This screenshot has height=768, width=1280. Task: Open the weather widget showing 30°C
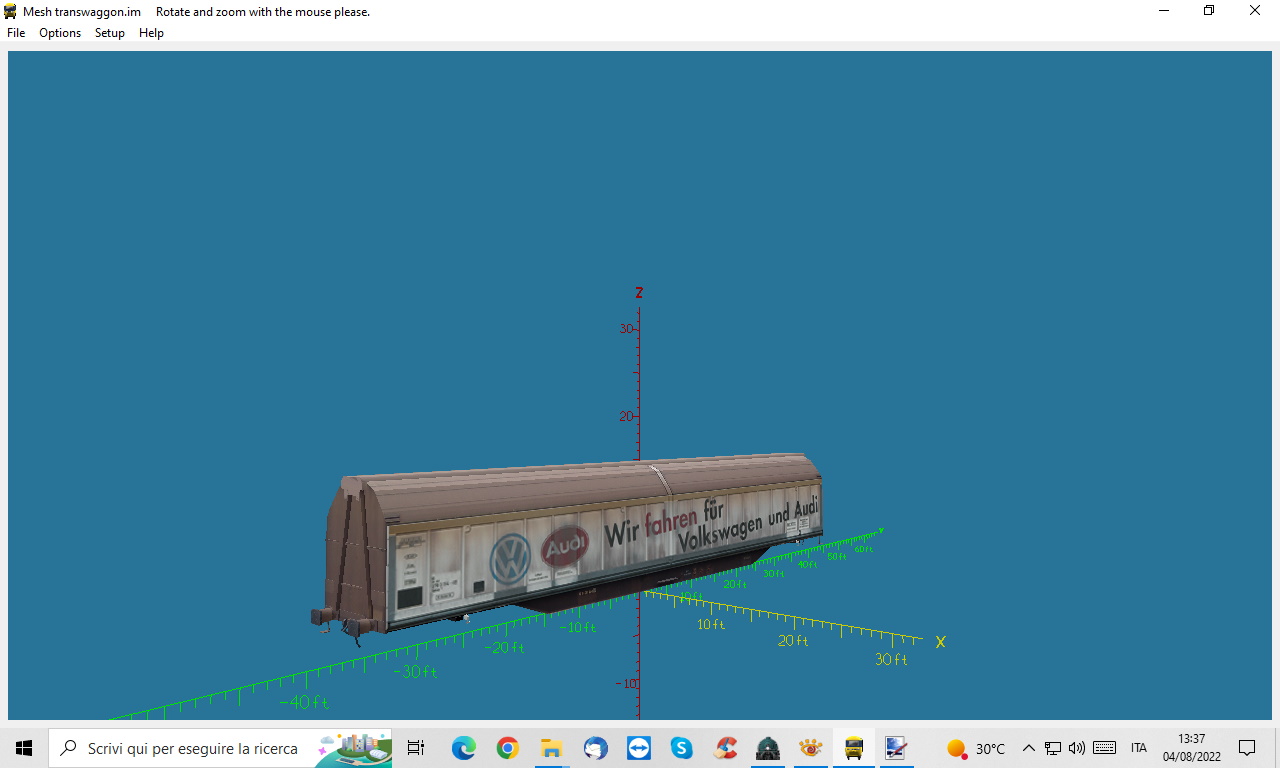click(x=976, y=748)
